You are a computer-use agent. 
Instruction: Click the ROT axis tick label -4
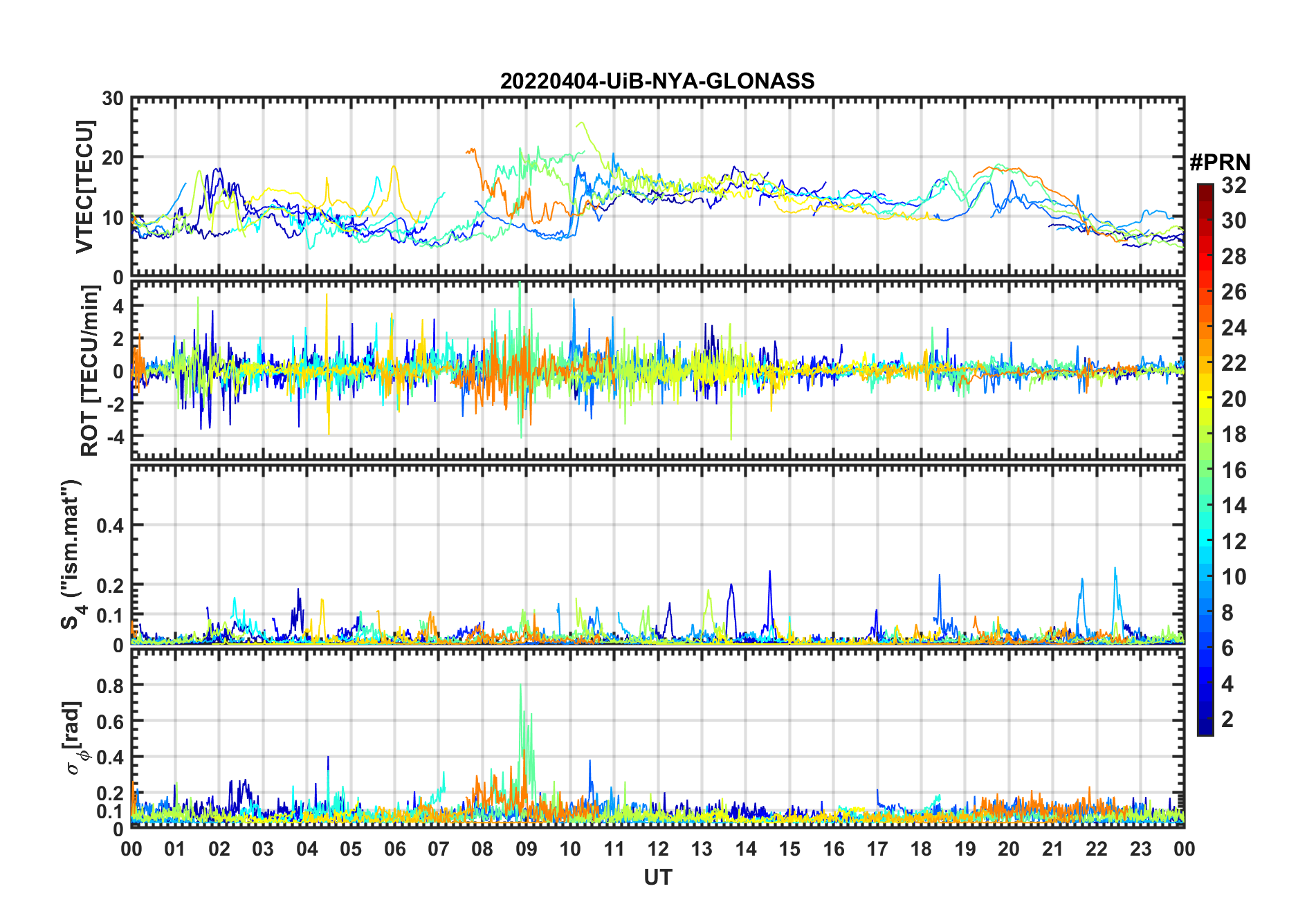click(114, 437)
